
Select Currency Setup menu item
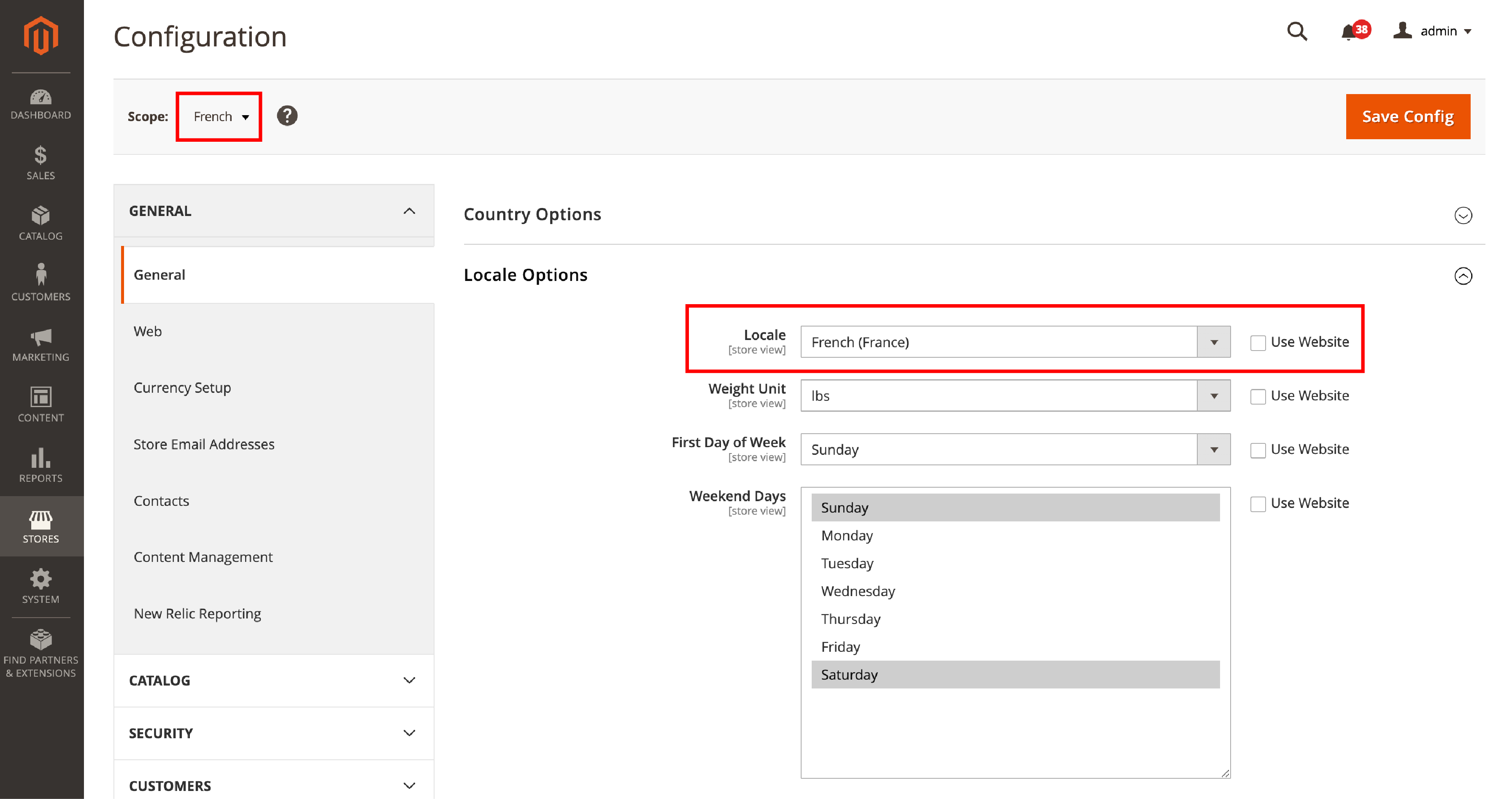pos(183,387)
